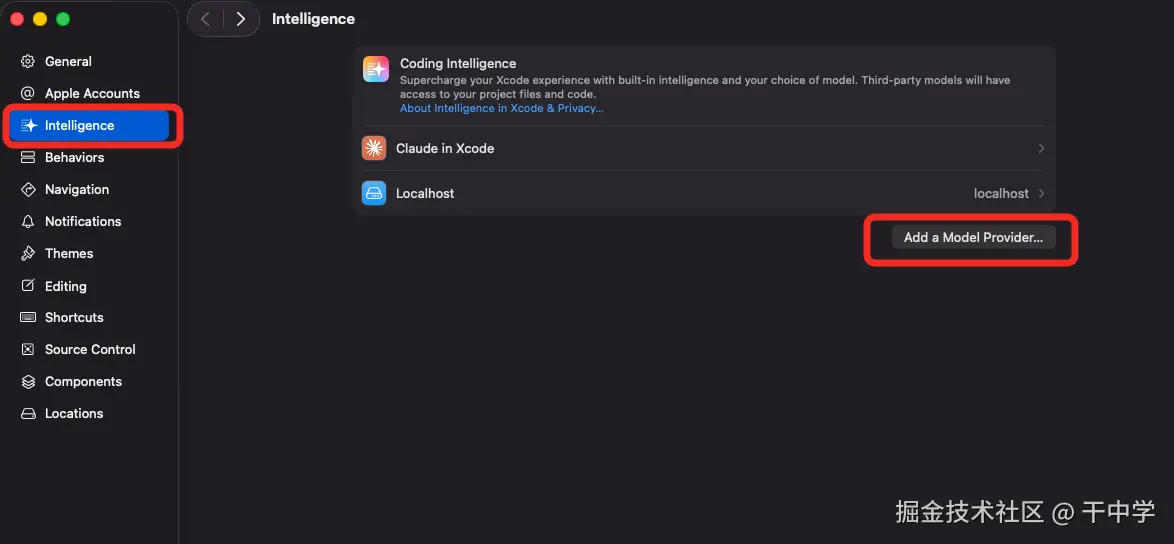This screenshot has height=544, width=1174.
Task: Click the Add a Model Provider button
Action: [x=973, y=238]
